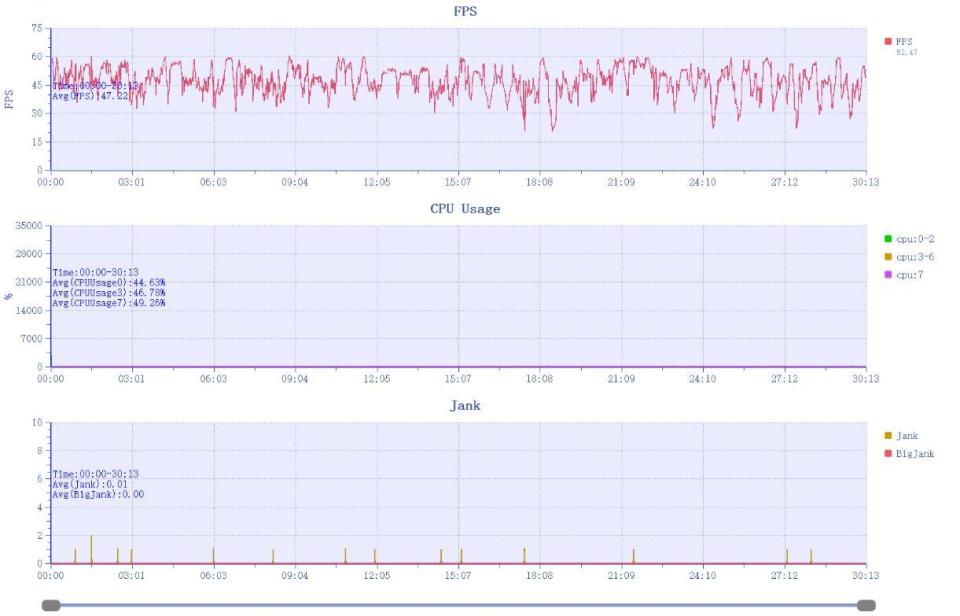Toggle the cpu:0-2 legend entry
This screenshot has width=960, height=616.
tap(909, 239)
